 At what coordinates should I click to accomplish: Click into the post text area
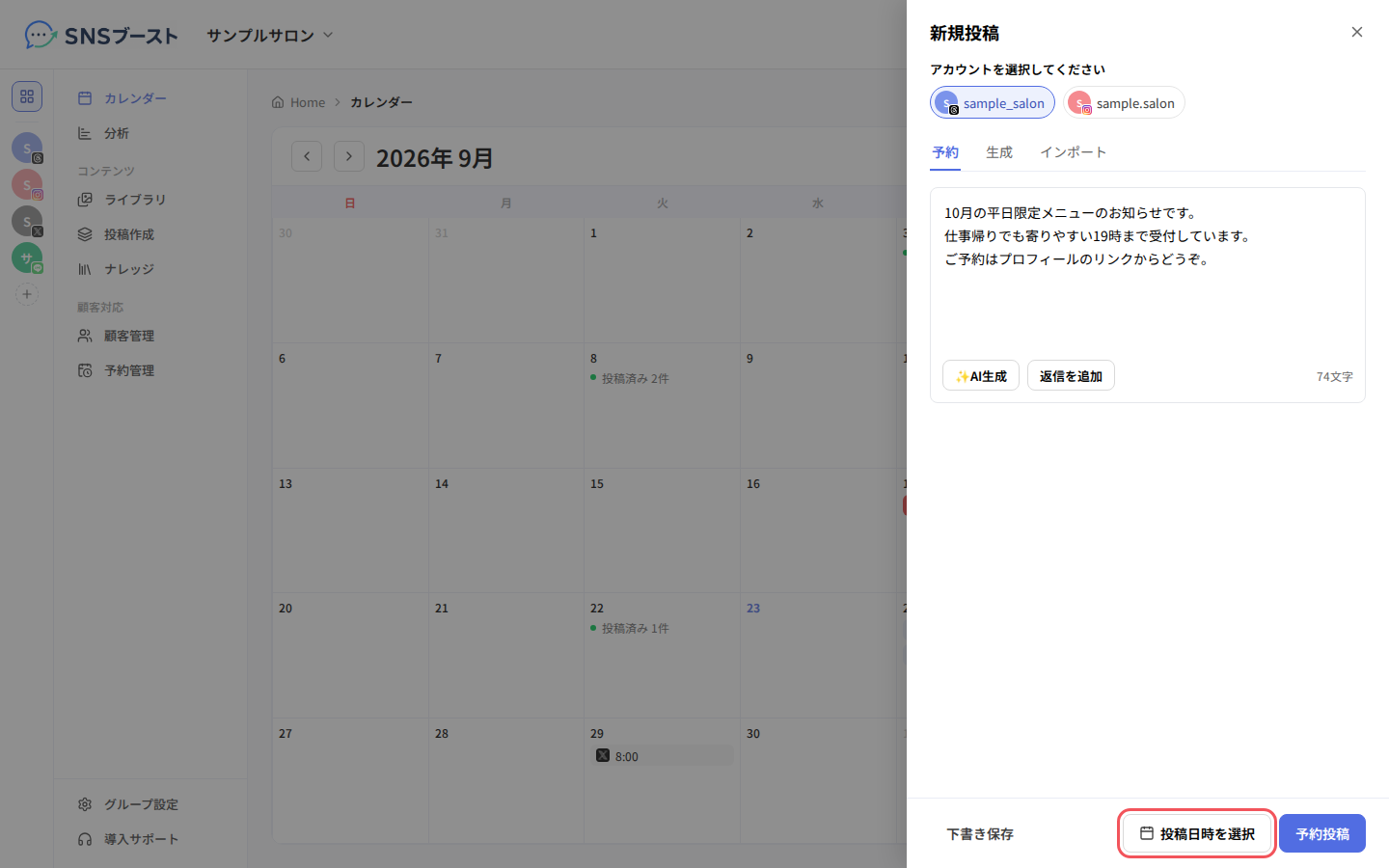1148,273
